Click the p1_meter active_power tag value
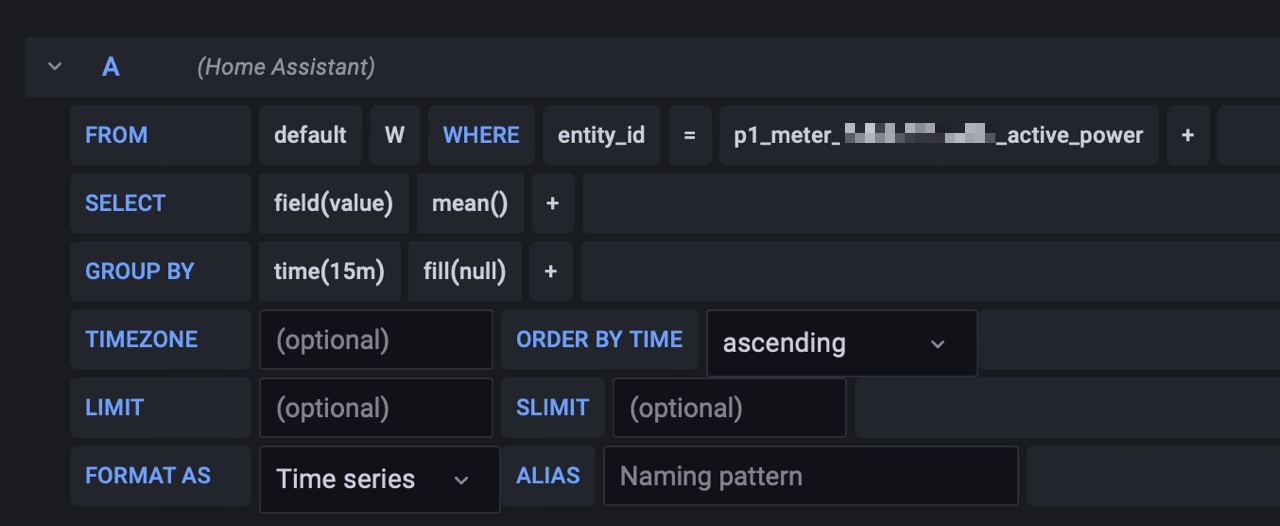The width and height of the screenshot is (1280, 526). tap(938, 135)
